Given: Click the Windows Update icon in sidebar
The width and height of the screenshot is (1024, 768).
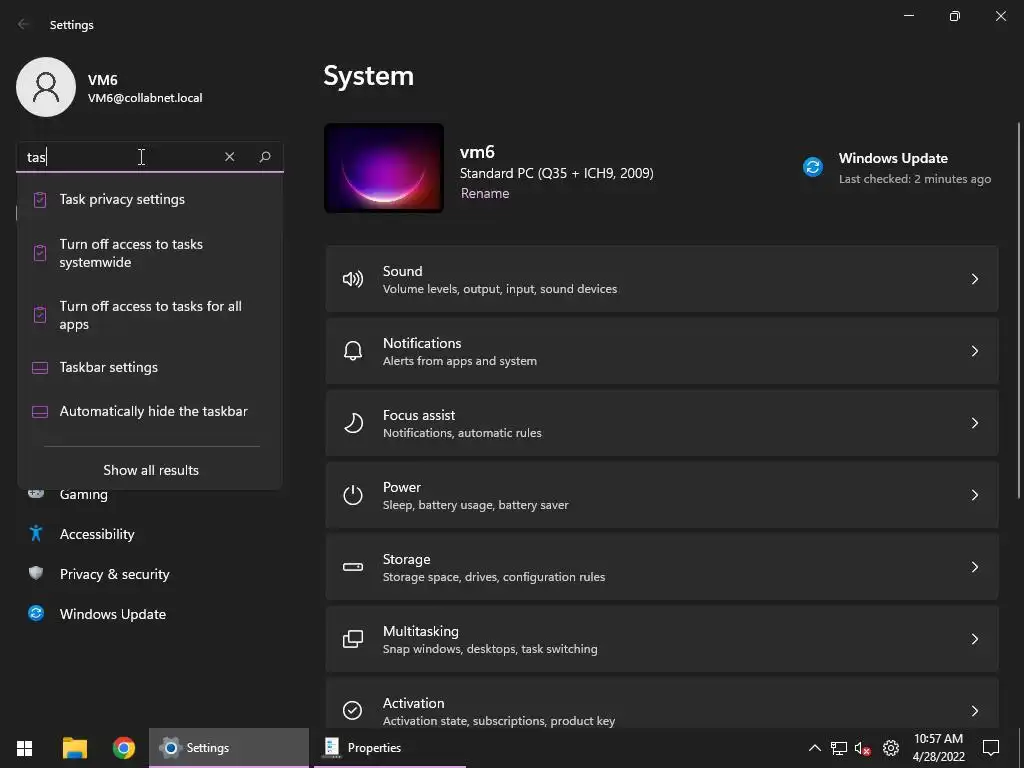Looking at the screenshot, I should point(36,613).
